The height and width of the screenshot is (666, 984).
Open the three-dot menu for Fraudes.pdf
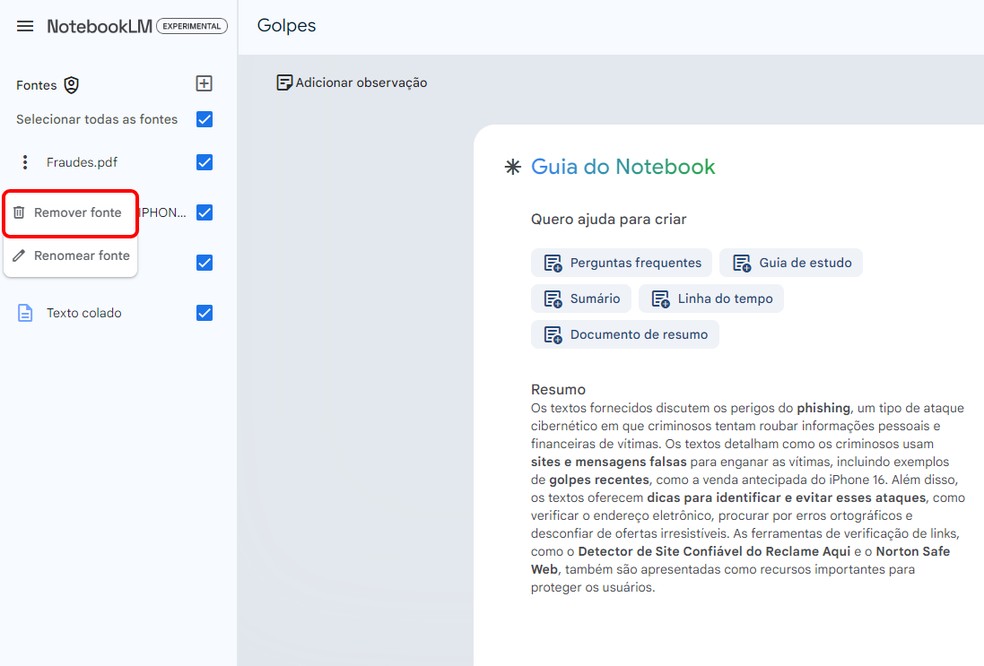[23, 161]
